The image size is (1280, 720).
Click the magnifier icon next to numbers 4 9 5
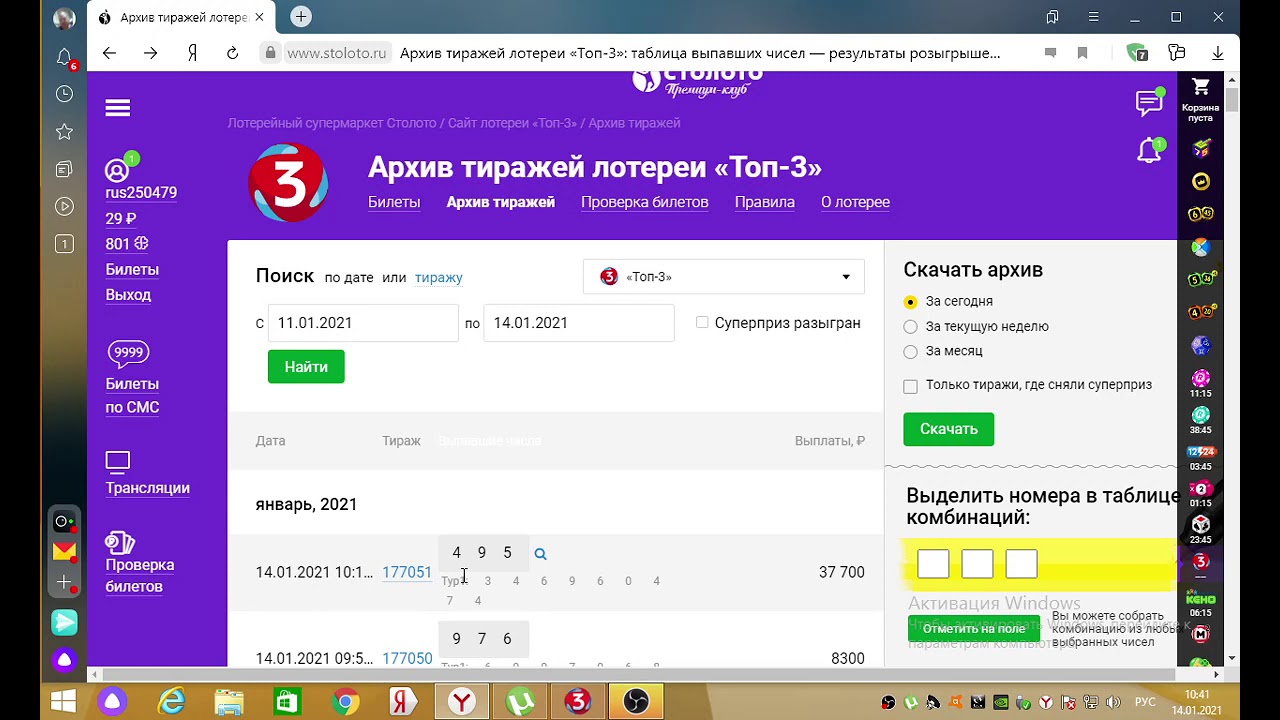pos(540,553)
